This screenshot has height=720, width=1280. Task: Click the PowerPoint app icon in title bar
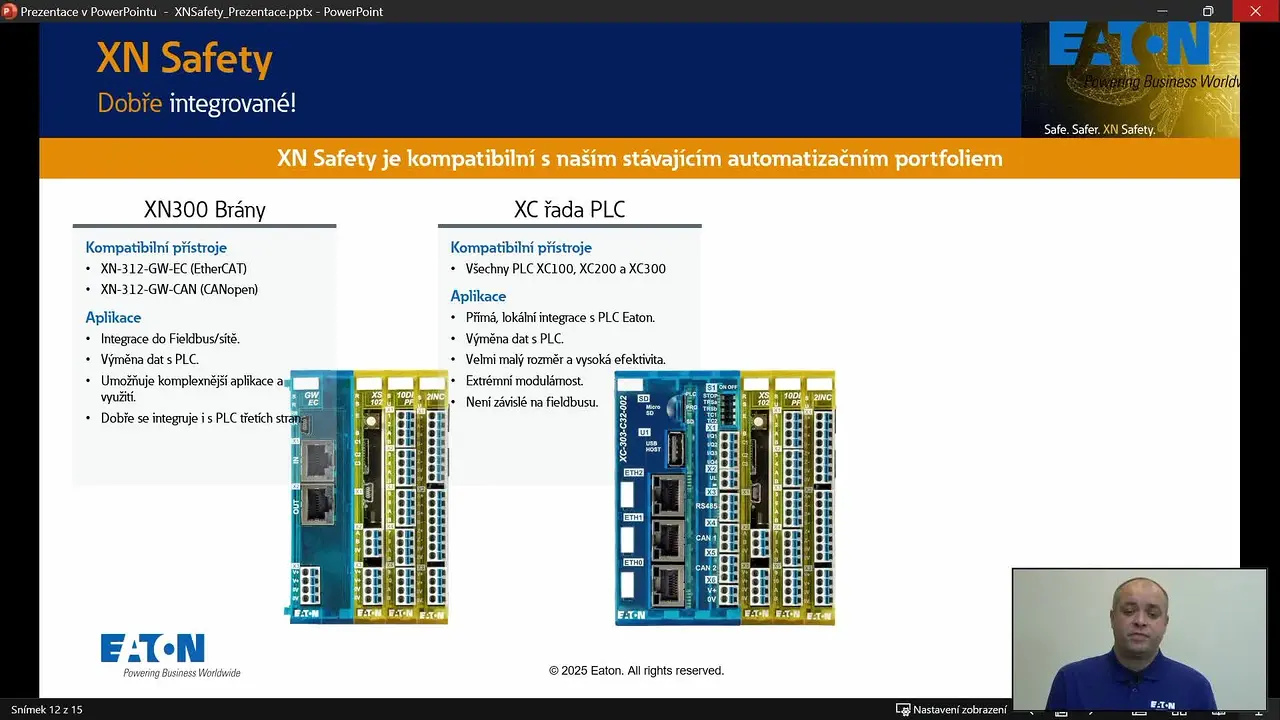(10, 11)
